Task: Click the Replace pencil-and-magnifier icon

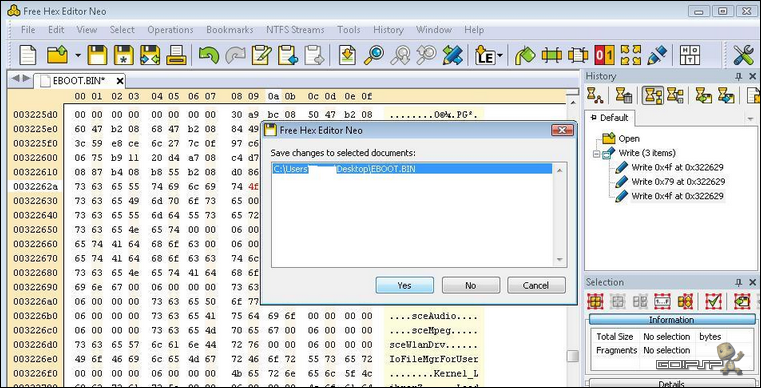Action: [x=452, y=55]
